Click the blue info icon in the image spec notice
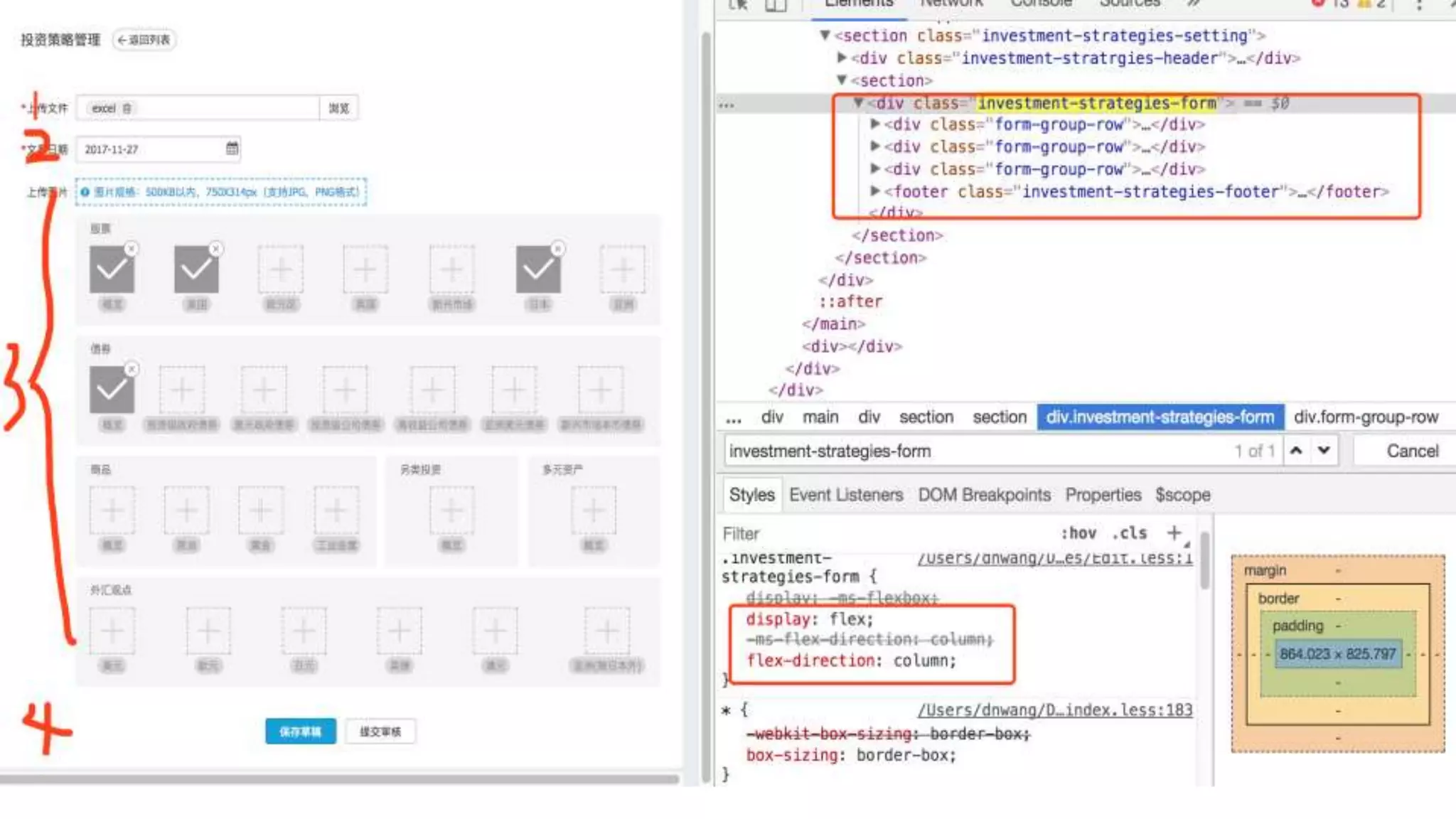 [85, 192]
